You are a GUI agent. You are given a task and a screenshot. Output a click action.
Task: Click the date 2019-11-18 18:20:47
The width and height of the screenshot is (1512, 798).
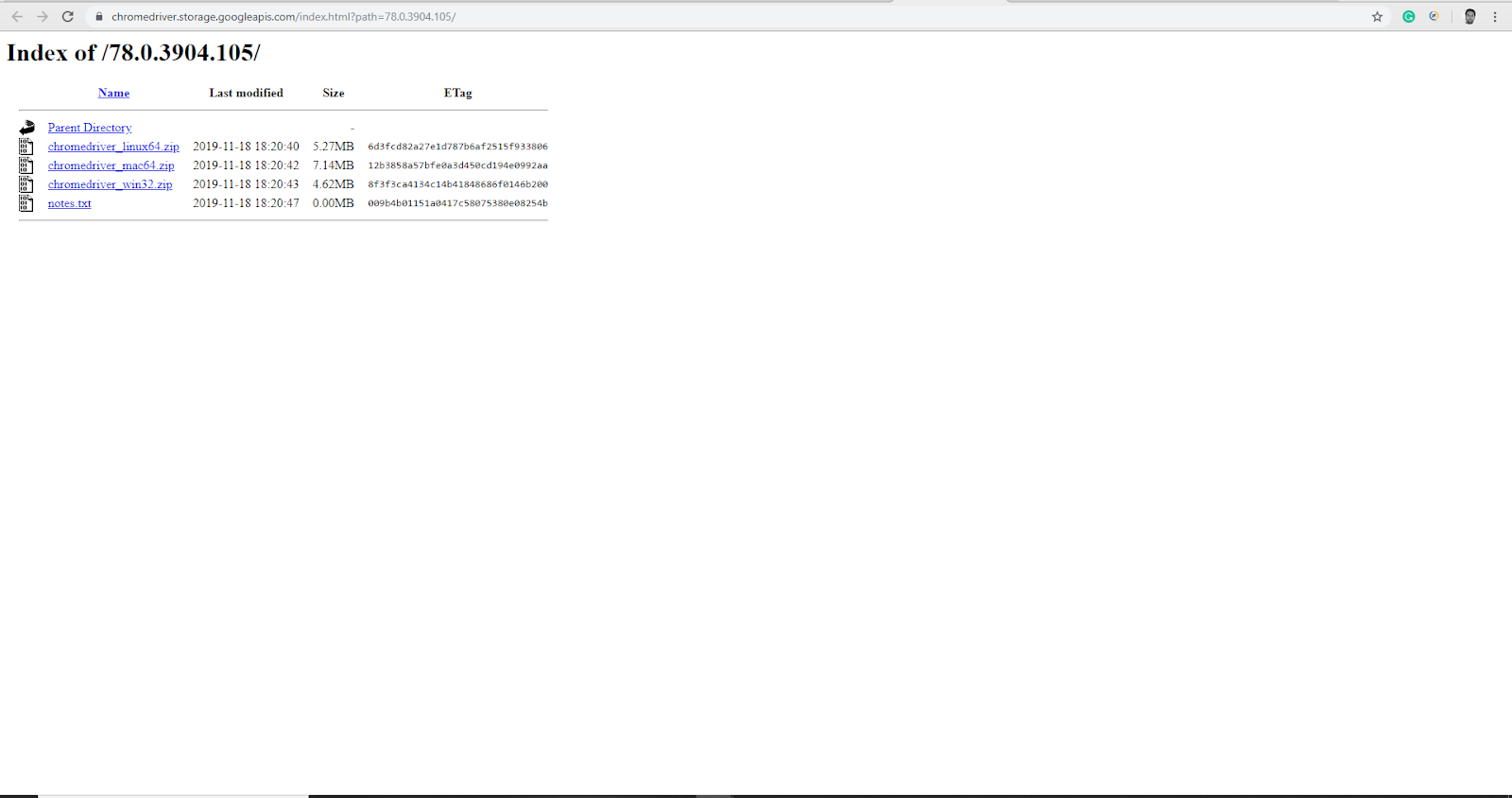pyautogui.click(x=246, y=203)
